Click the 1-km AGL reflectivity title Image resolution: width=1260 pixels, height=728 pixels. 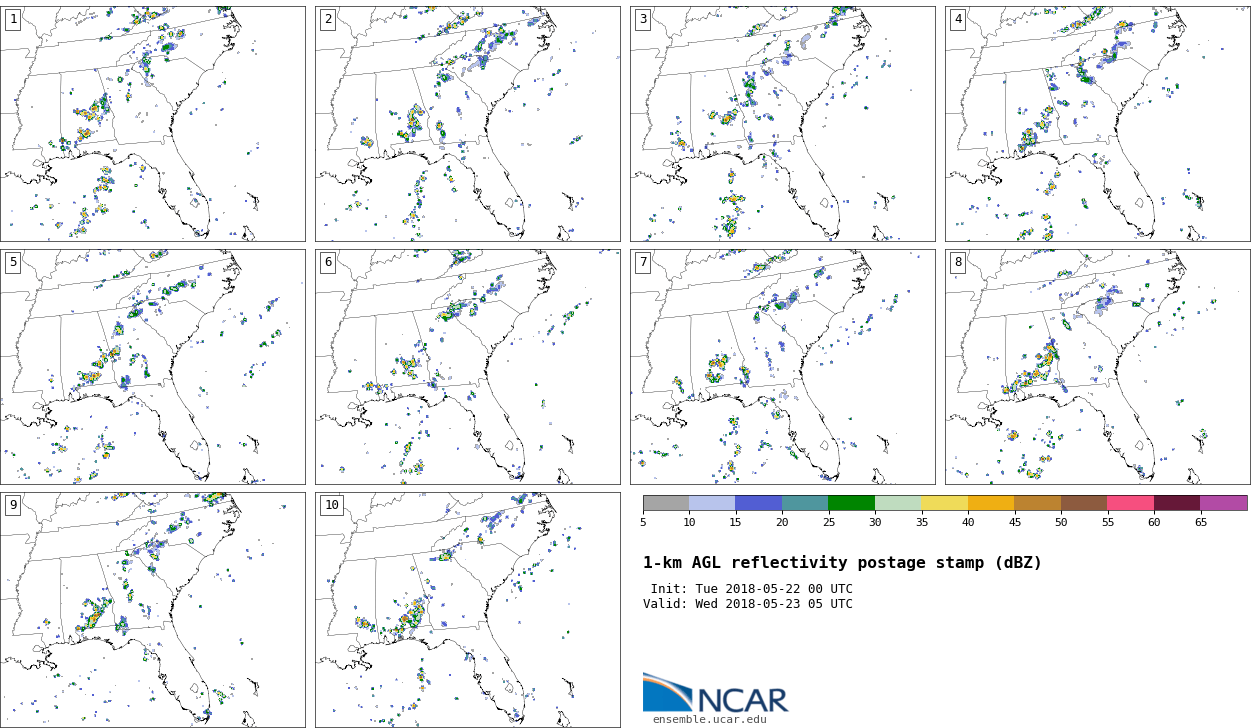(x=842, y=563)
